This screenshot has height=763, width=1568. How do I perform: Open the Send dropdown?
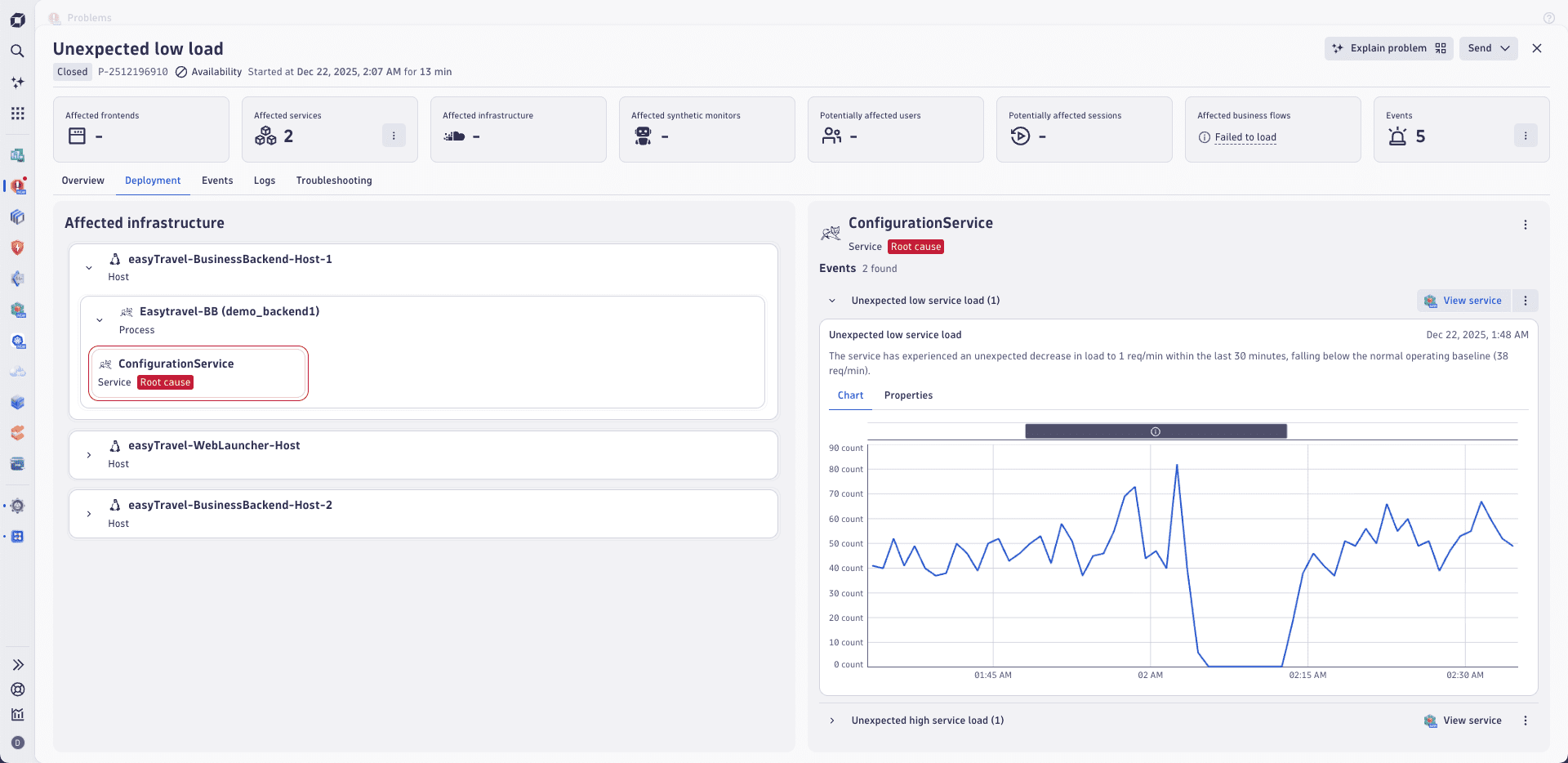(x=1488, y=48)
